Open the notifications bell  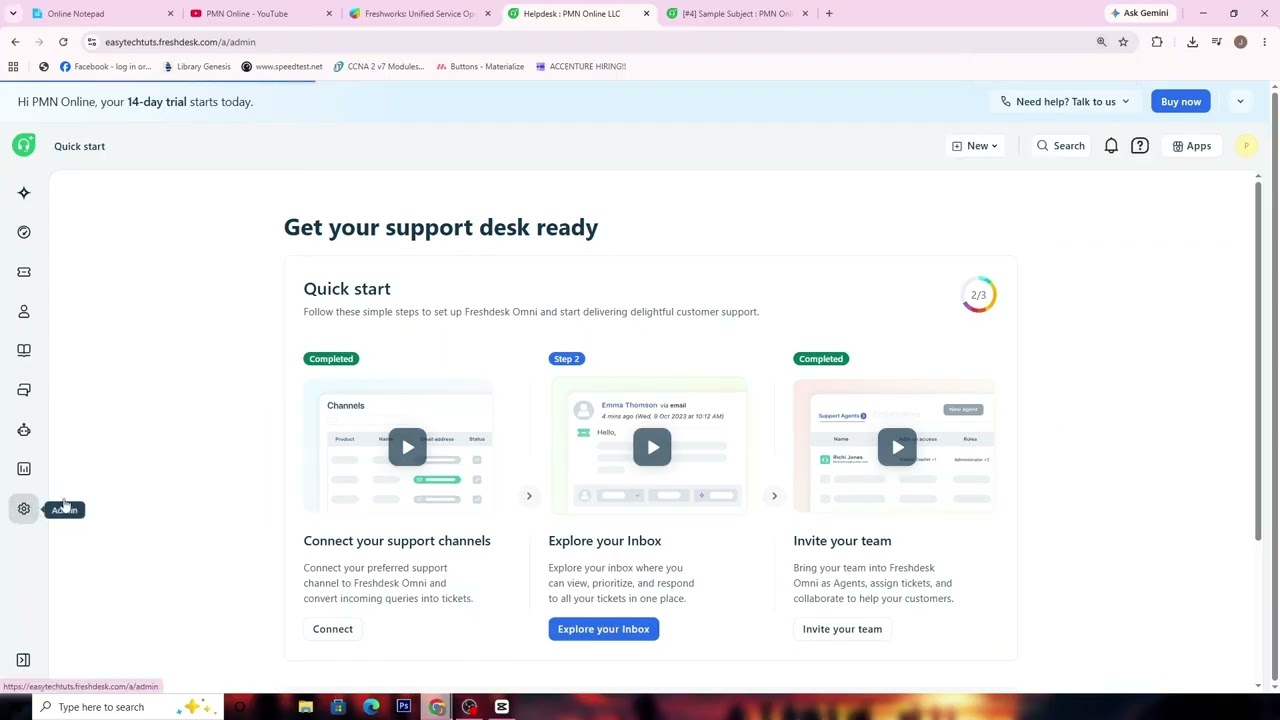1111,146
